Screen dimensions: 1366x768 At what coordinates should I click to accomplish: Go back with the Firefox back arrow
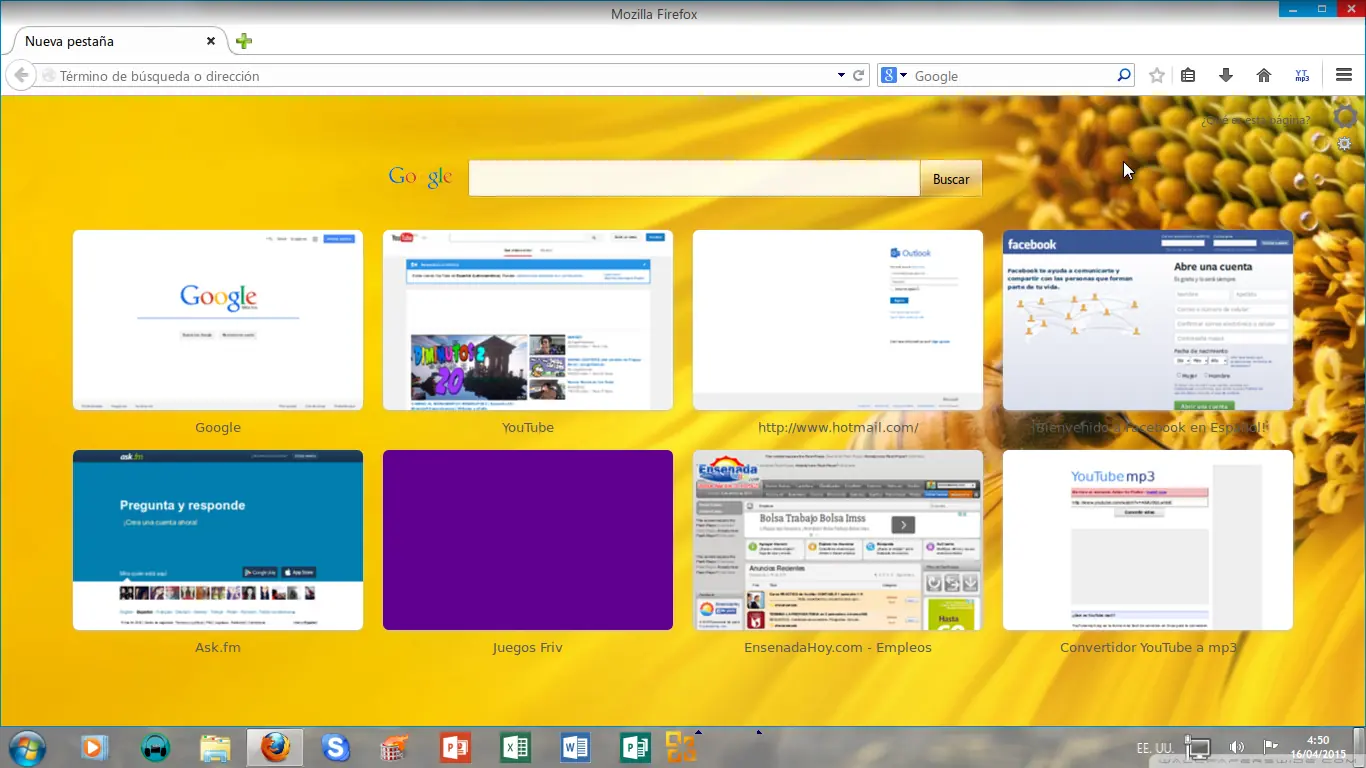[x=20, y=75]
